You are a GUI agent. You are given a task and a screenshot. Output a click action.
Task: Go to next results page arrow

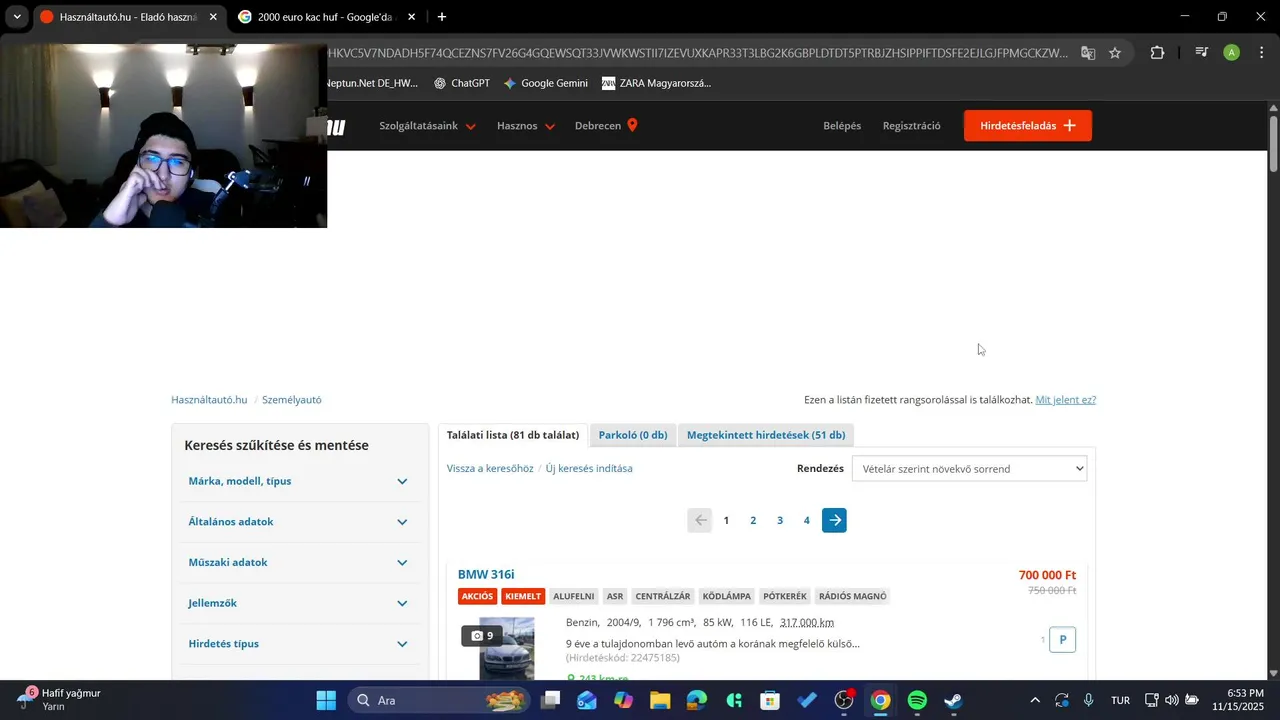tap(834, 520)
